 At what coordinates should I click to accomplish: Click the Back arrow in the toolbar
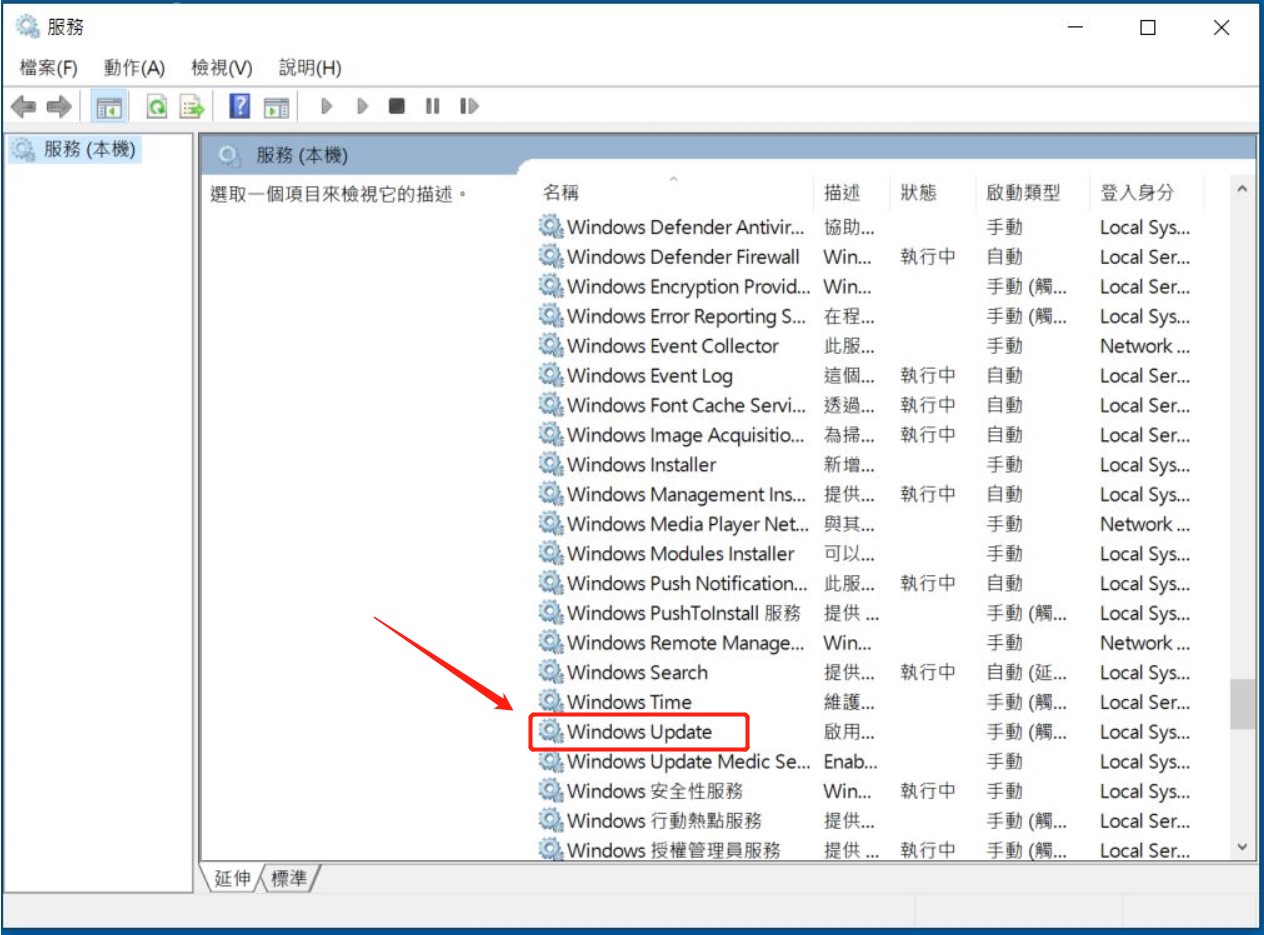pyautogui.click(x=24, y=106)
